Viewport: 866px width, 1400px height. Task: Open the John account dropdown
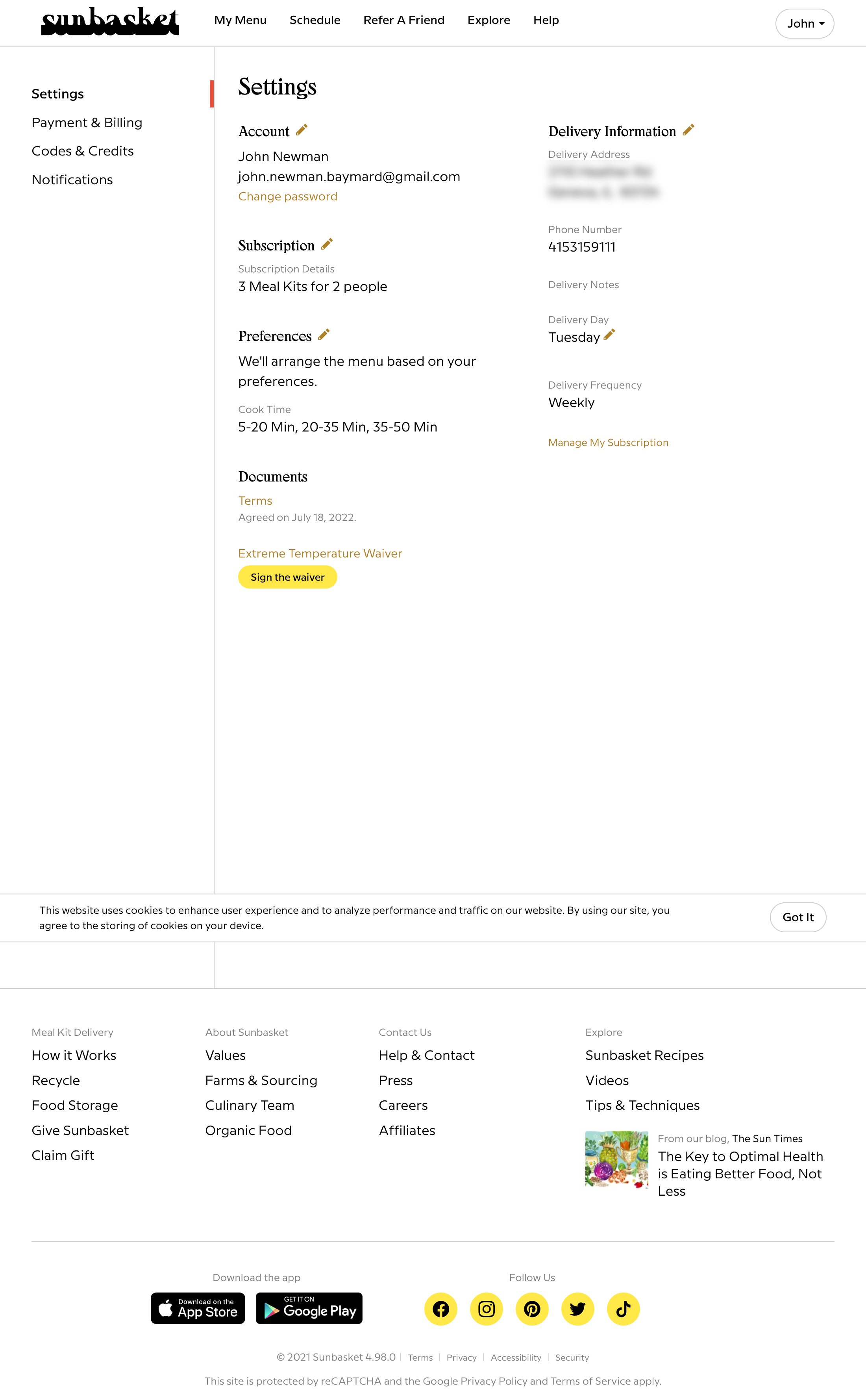[804, 24]
